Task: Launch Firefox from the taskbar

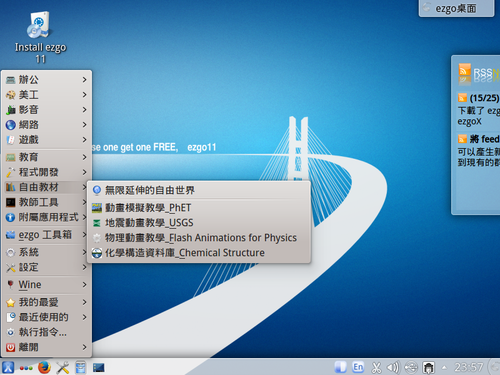Action: tap(44, 367)
